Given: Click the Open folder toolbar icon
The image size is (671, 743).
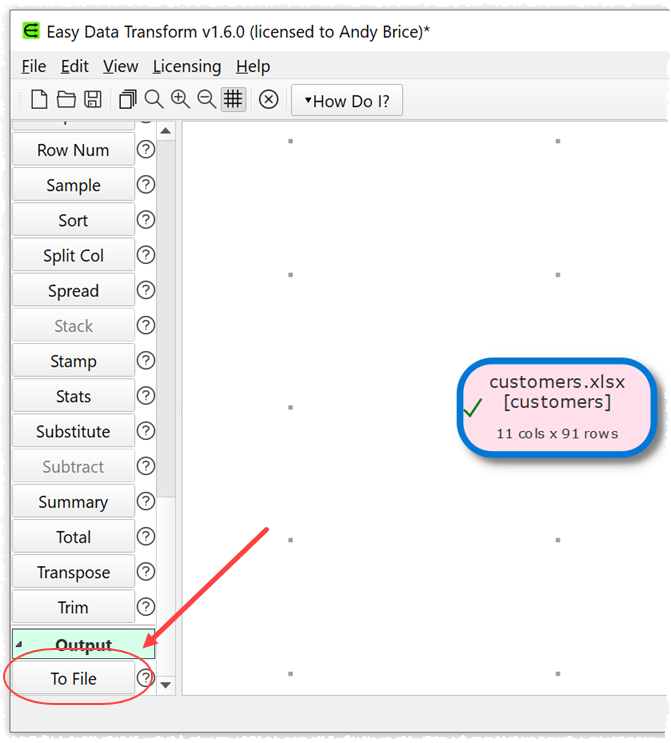Looking at the screenshot, I should (x=66, y=100).
